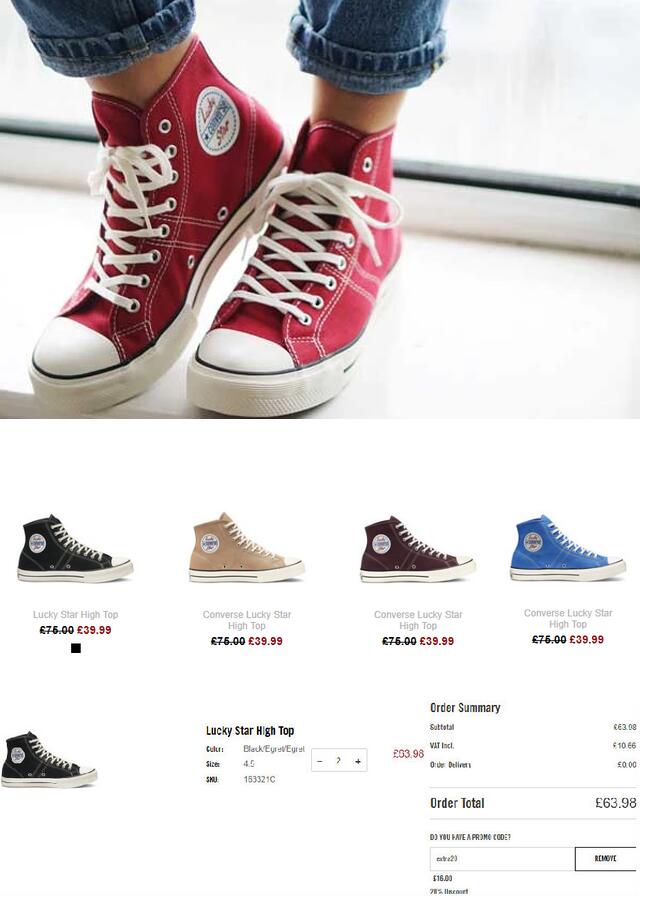Increase quantity with the plus button
This screenshot has height=902, width=650.
coord(358,761)
